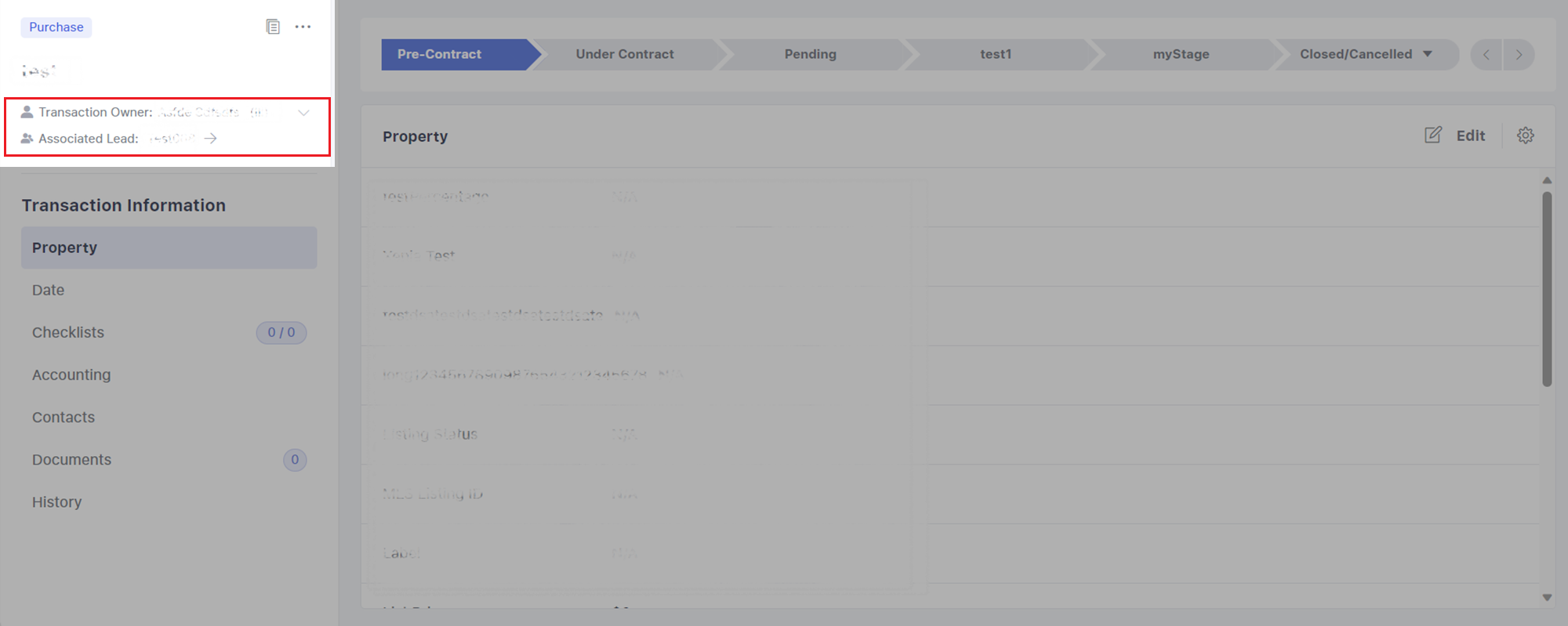Select the Pending stage

811,54
